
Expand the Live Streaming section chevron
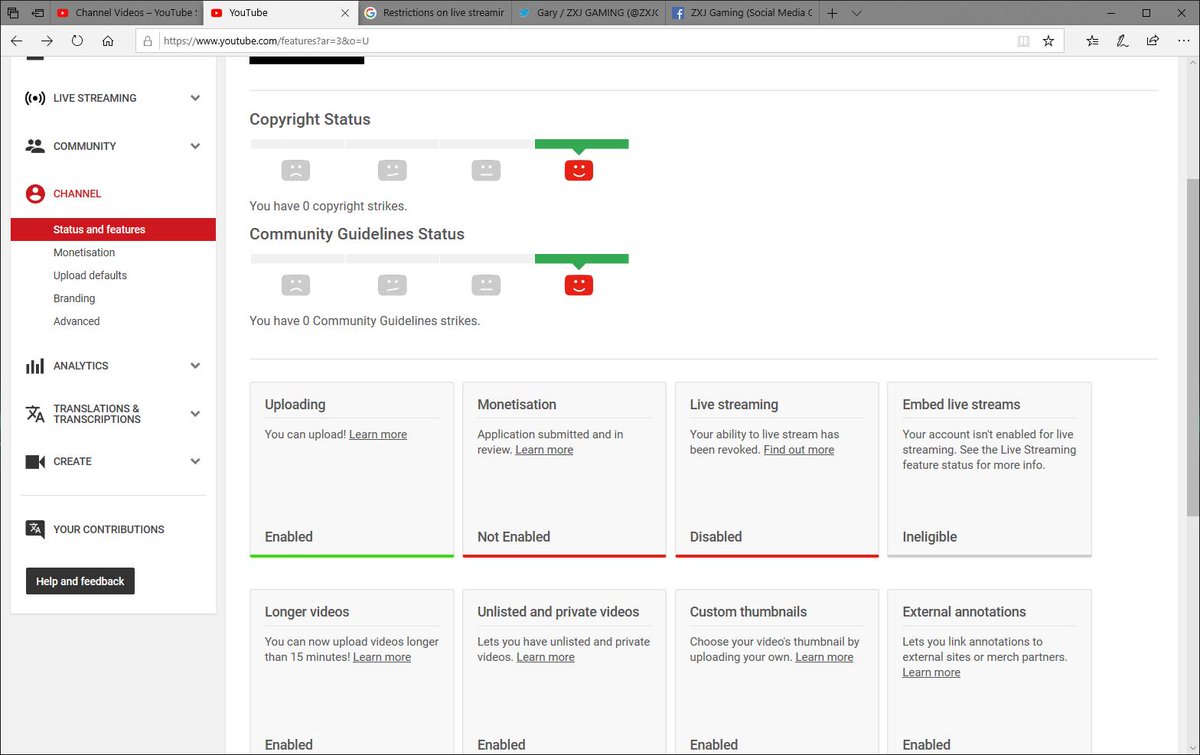coord(195,98)
